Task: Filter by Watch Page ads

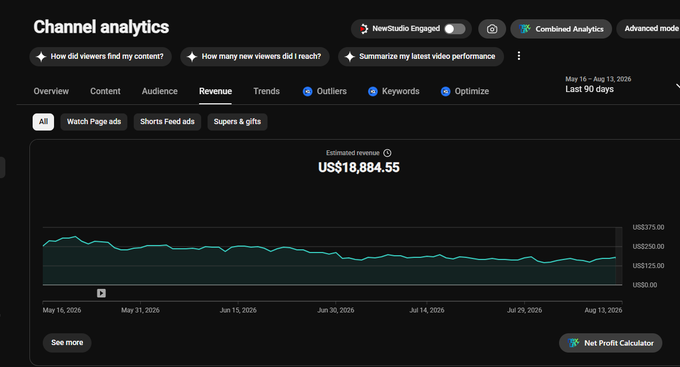Action: point(94,122)
